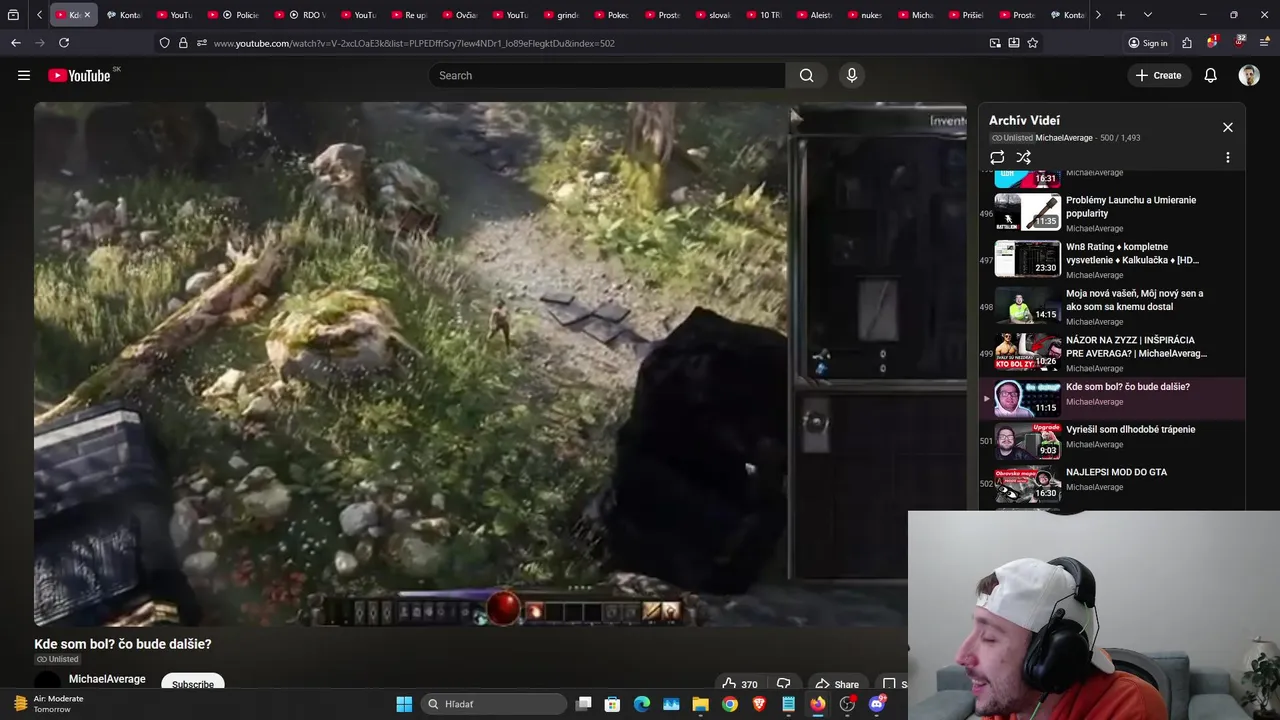Open the list all tabs dropdown arrow
The height and width of the screenshot is (720, 1280).
coord(1147,15)
